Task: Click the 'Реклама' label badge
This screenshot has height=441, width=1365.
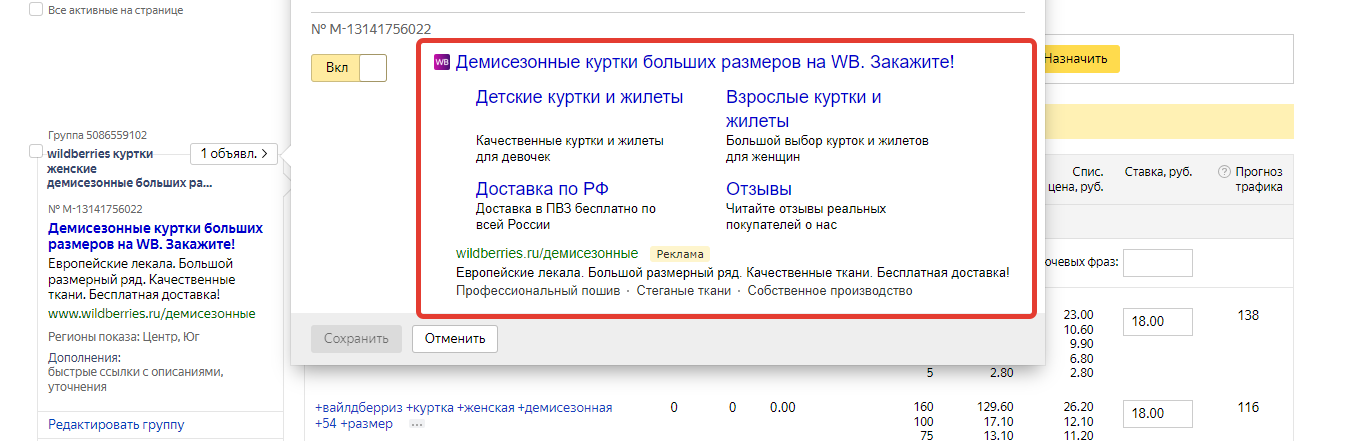Action: pyautogui.click(x=680, y=254)
